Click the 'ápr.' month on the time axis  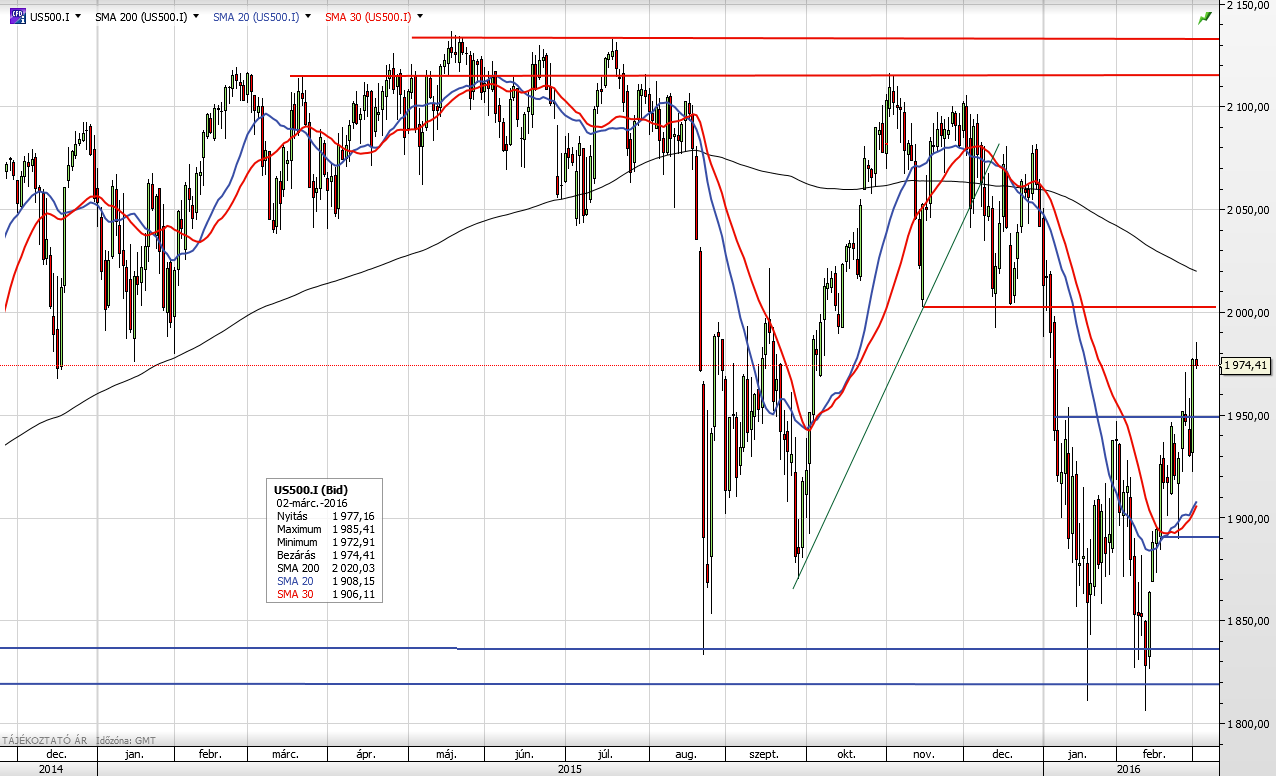click(366, 753)
